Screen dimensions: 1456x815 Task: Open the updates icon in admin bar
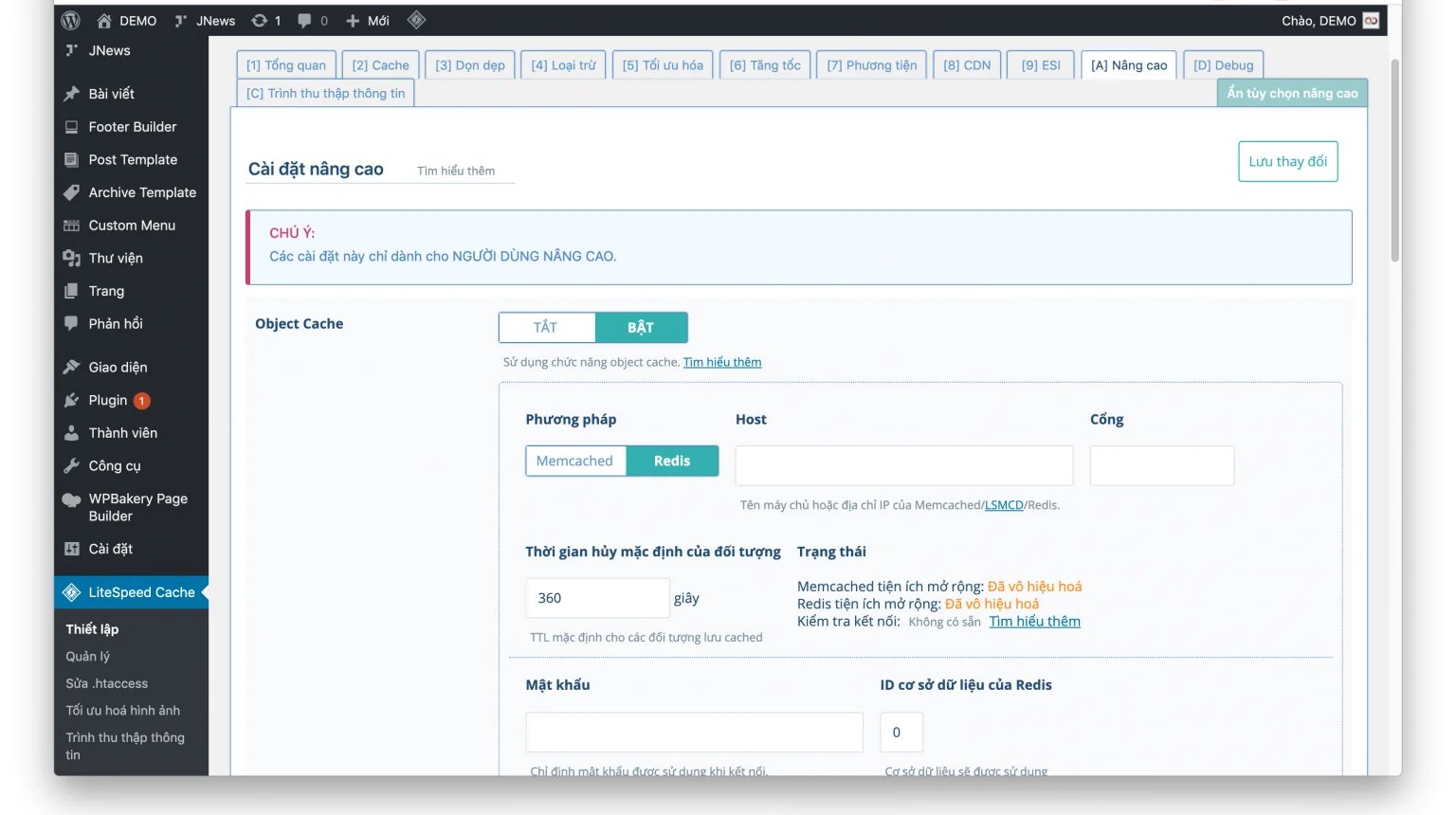[x=259, y=20]
